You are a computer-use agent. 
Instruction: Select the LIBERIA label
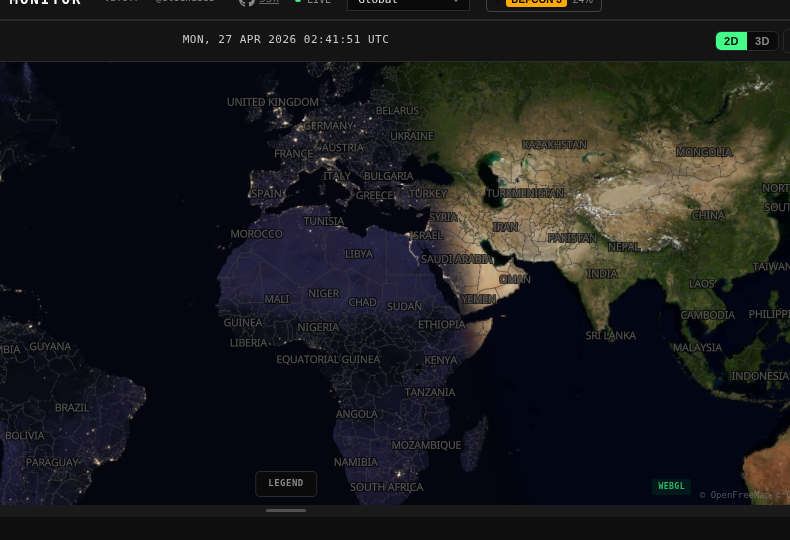pos(248,343)
